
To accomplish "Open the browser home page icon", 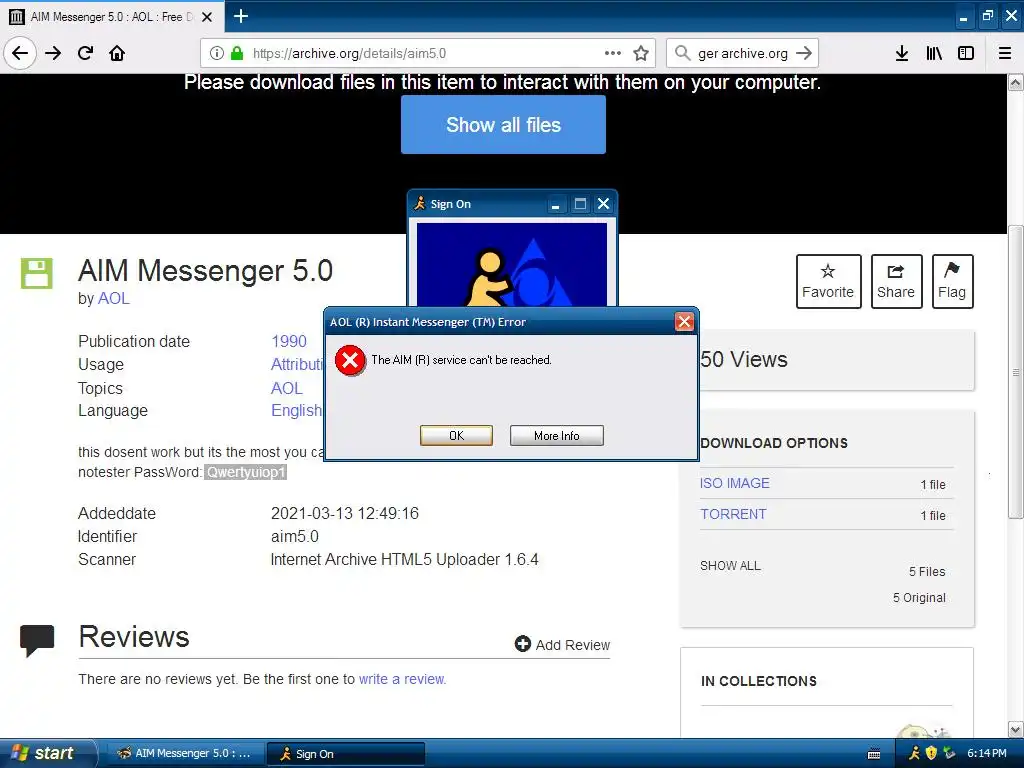I will tap(117, 53).
